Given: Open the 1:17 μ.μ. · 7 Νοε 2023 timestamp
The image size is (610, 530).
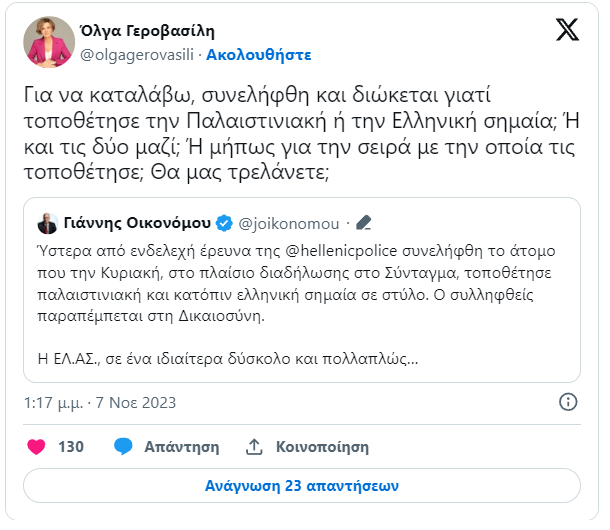Looking at the screenshot, I should click(x=100, y=403).
